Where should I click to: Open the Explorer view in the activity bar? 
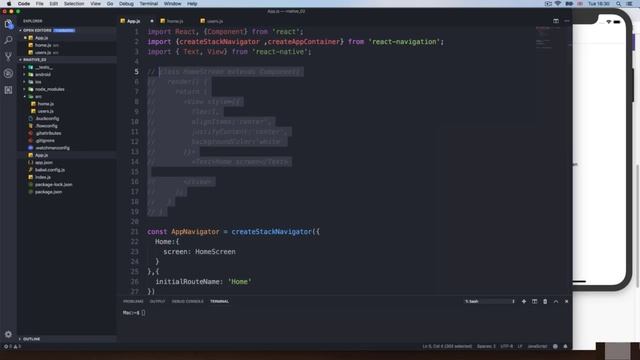(x=9, y=24)
